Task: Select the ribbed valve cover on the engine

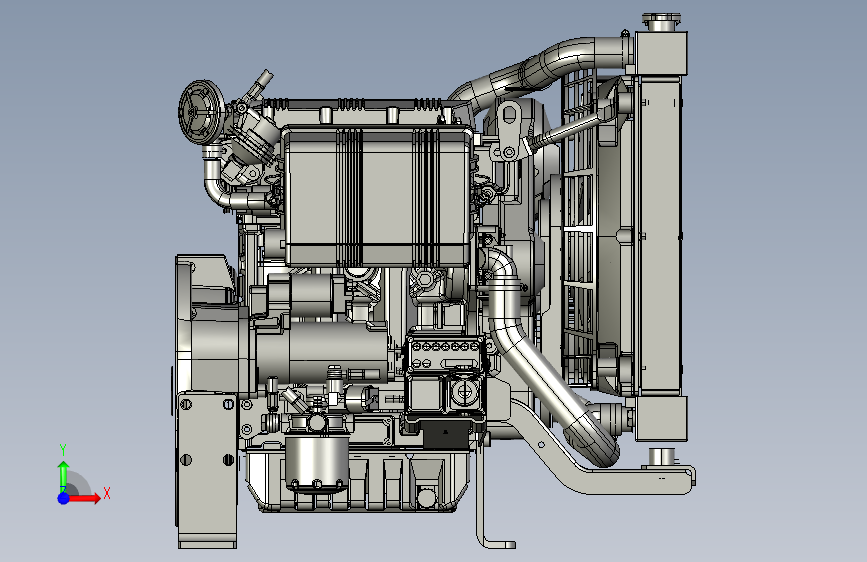Action: 377,195
